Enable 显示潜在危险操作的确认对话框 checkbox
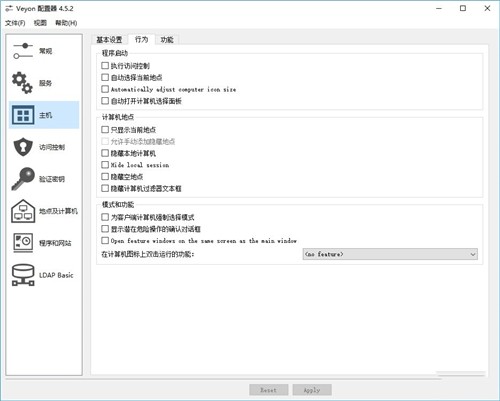This screenshot has width=500, height=401. pos(105,229)
